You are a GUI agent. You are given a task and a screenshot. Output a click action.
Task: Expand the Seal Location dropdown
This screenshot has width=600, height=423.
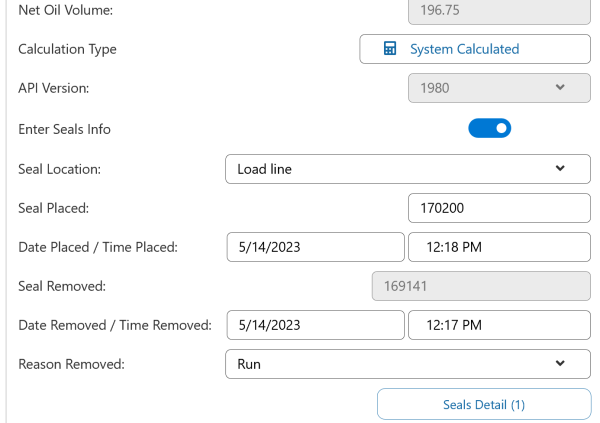pos(407,168)
